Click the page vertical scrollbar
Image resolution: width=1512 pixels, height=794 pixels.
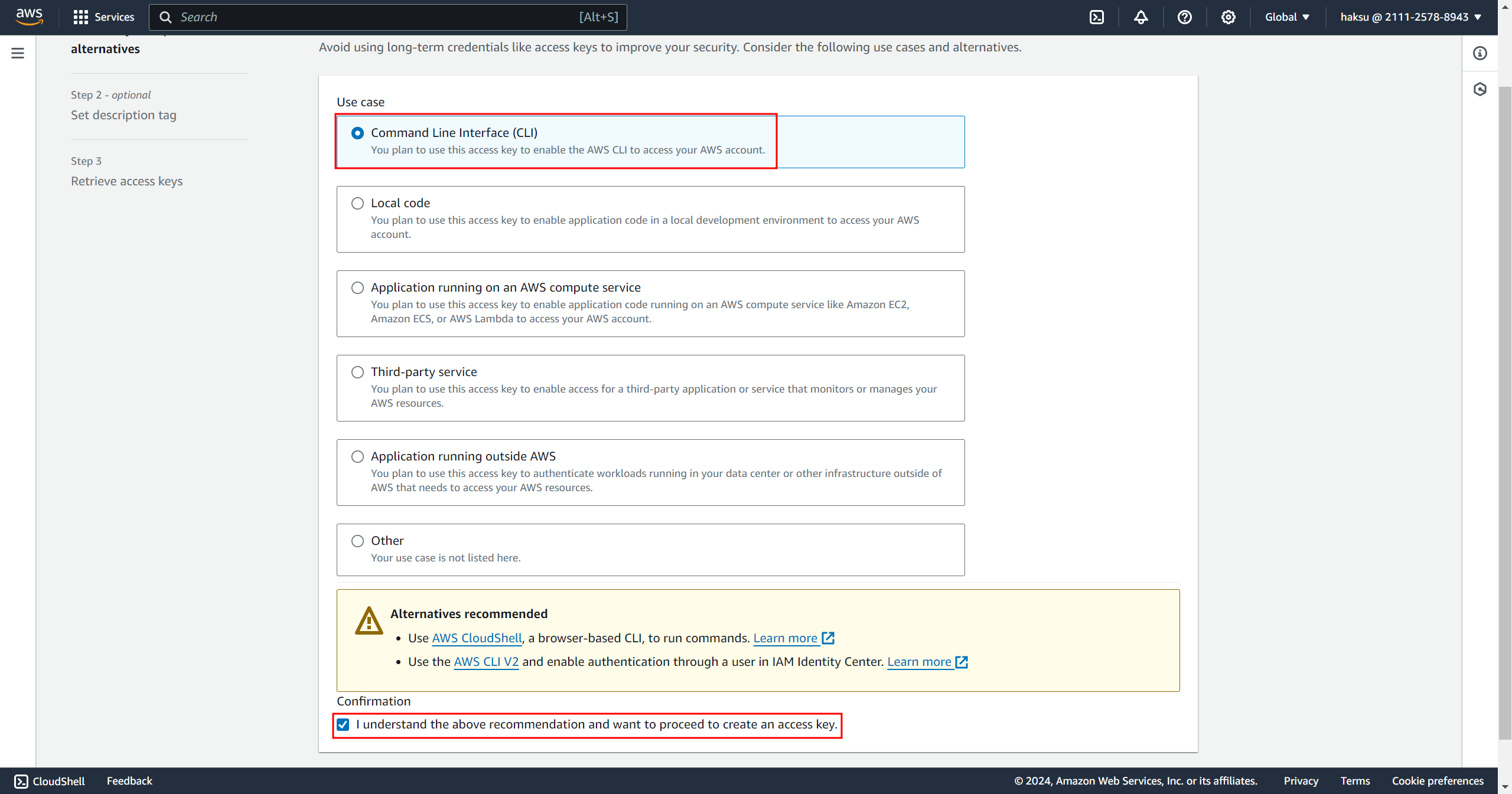coord(1504,413)
